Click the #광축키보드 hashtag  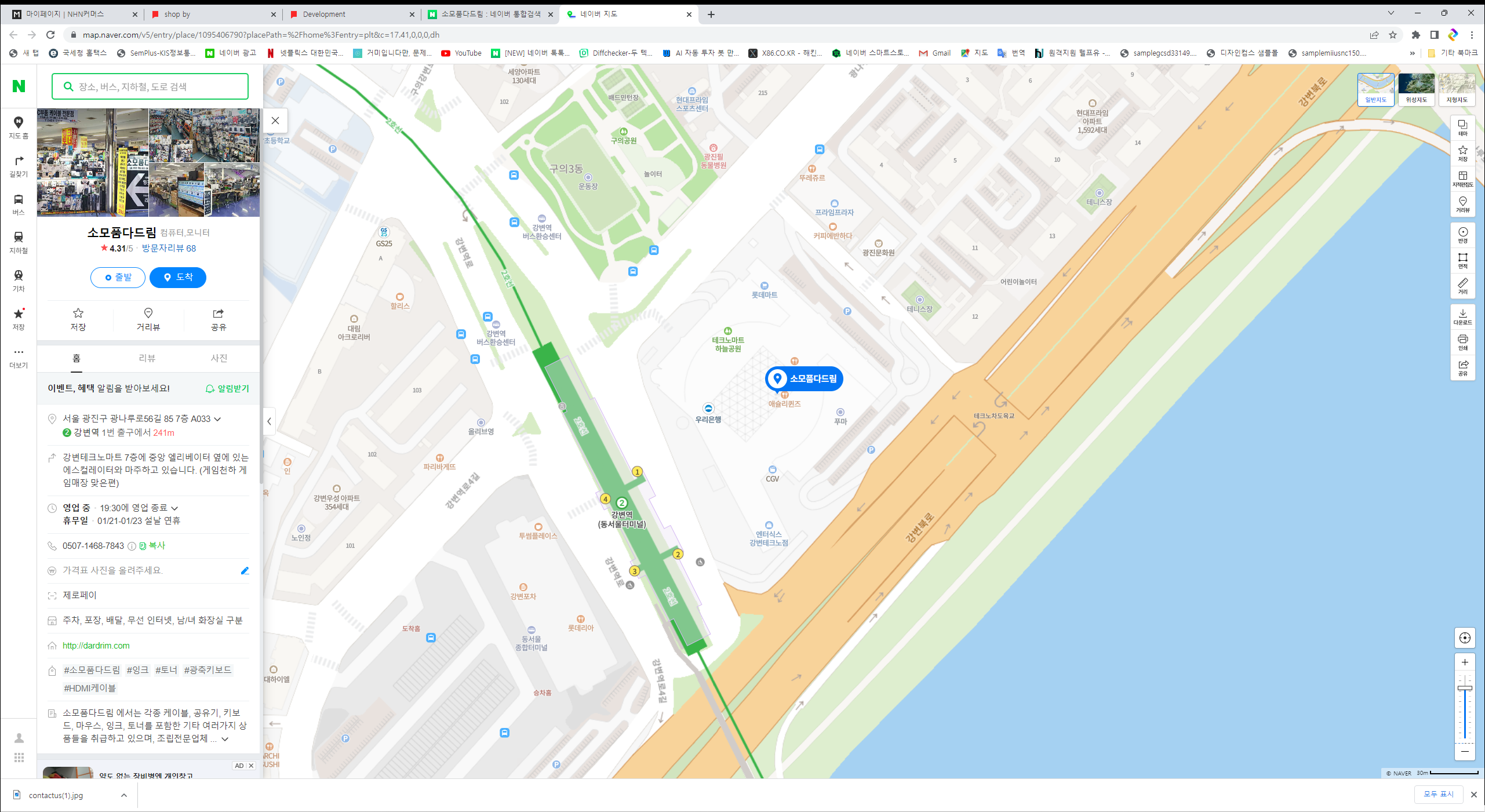pos(208,670)
